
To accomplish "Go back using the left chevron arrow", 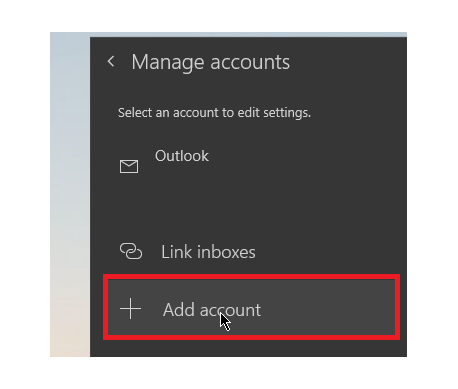I will (111, 61).
